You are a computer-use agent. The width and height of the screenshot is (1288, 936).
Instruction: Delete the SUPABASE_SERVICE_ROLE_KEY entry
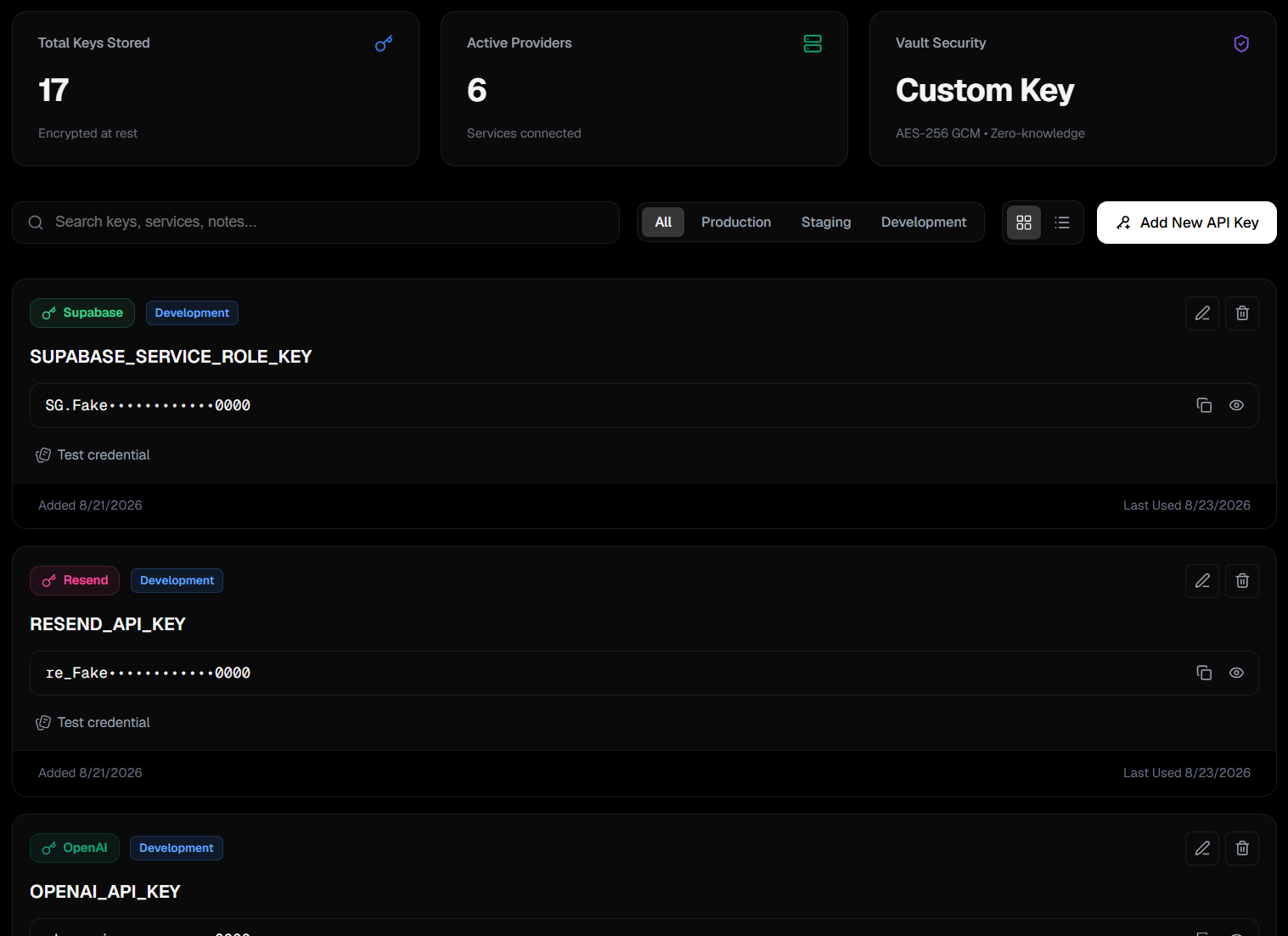(x=1242, y=313)
